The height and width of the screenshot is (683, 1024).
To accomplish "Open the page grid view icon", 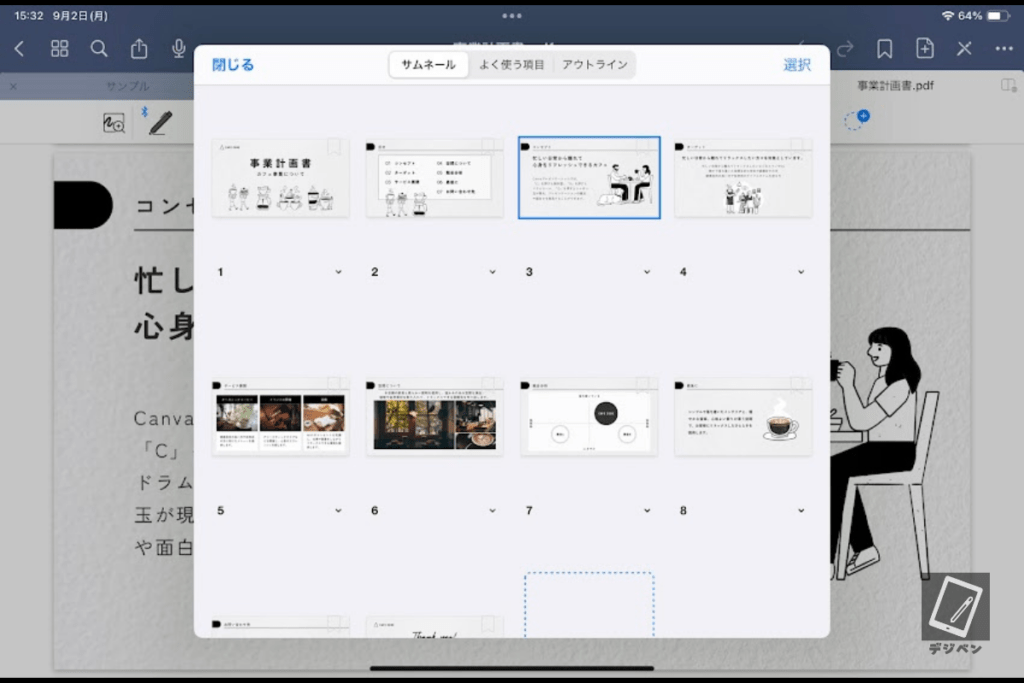I will 59,48.
